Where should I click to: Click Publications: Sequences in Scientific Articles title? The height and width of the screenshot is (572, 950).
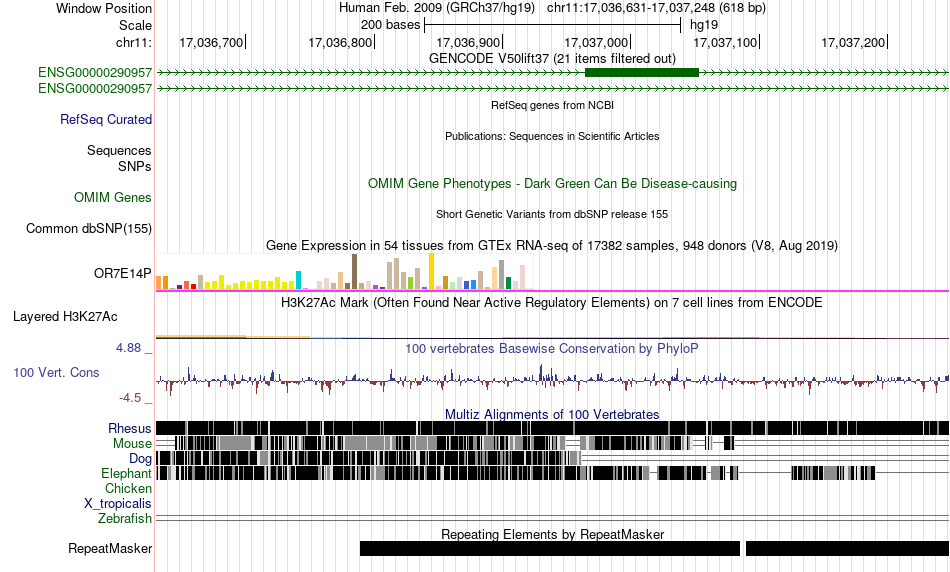(x=552, y=136)
